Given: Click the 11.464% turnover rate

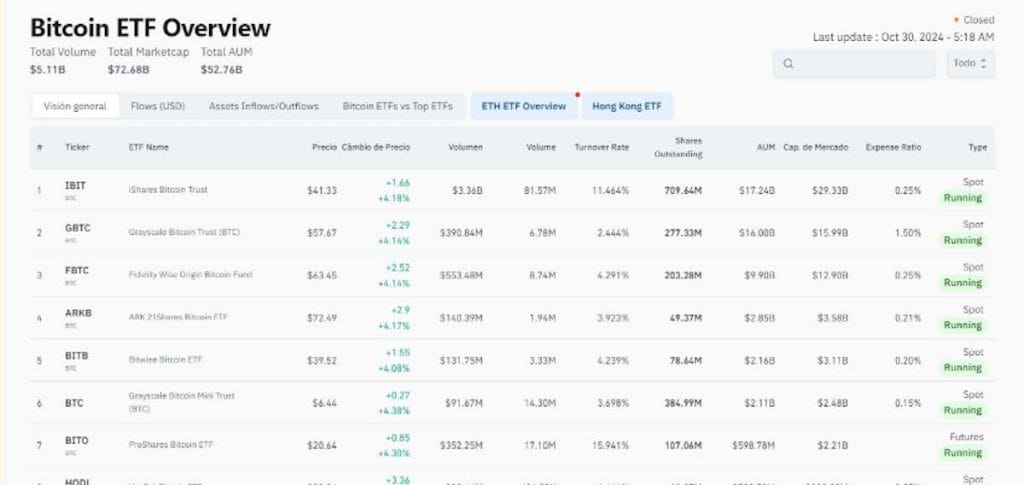Looking at the screenshot, I should (613, 191).
